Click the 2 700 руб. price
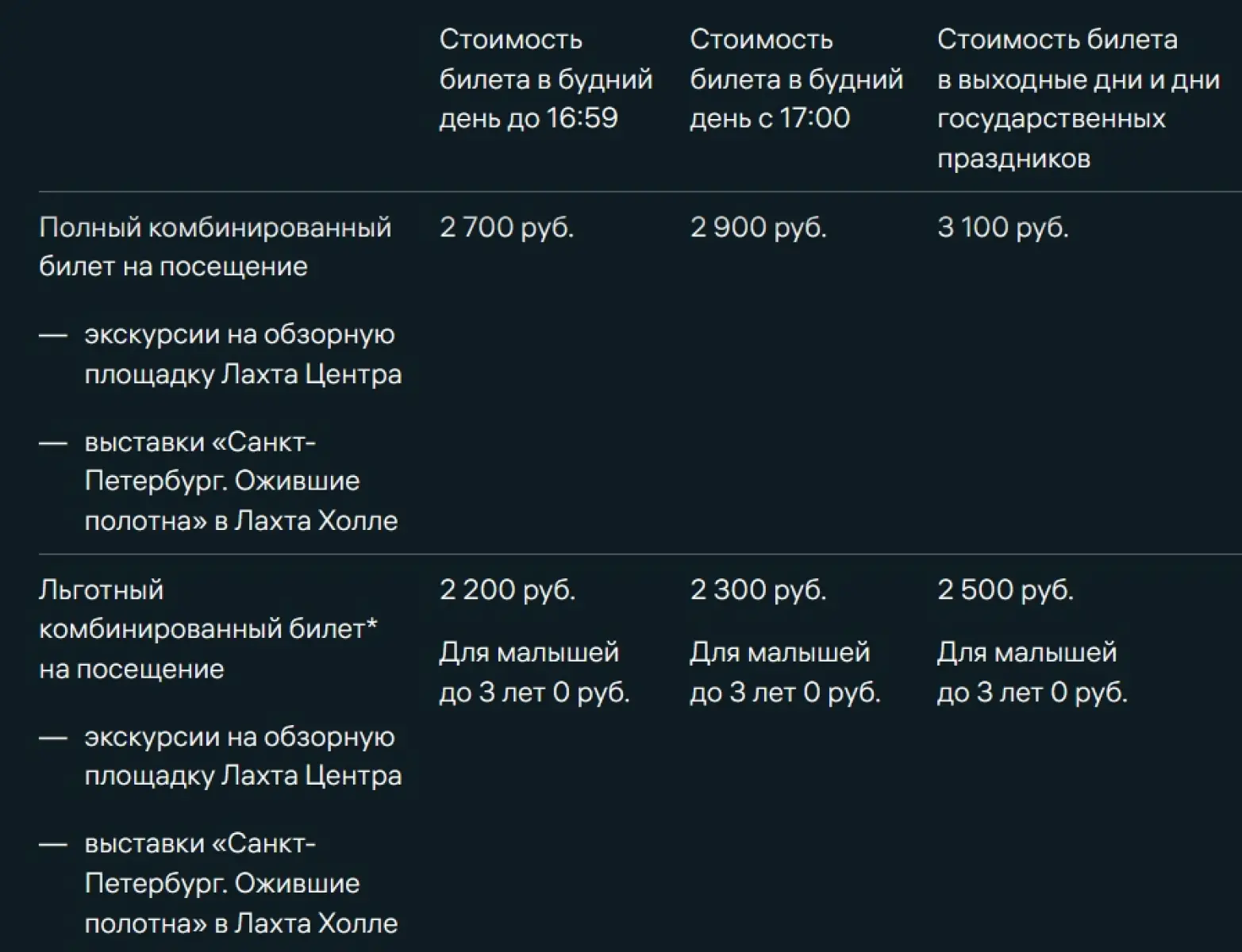Screen dimensions: 1242x952 click(506, 228)
